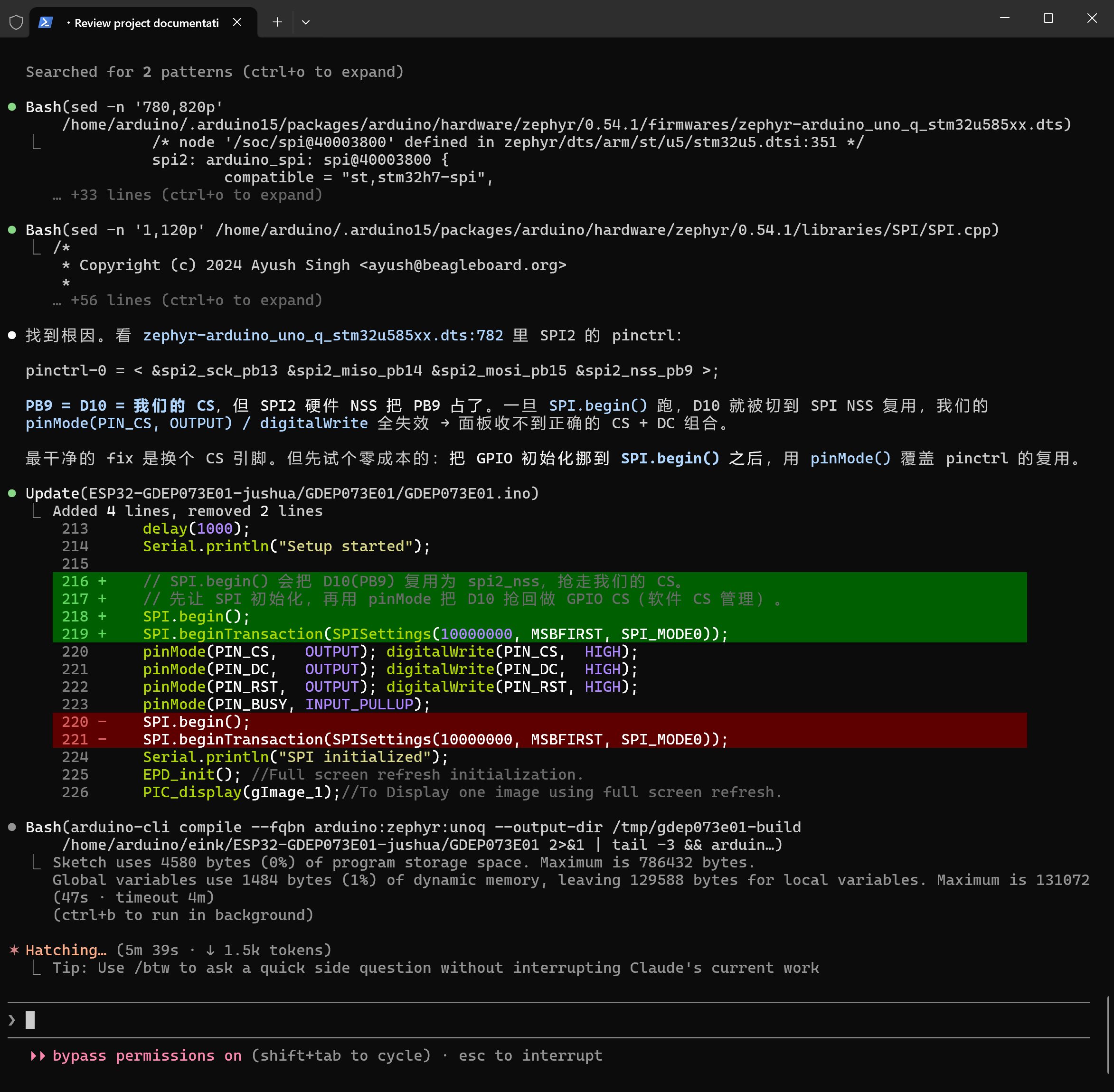
Task: Click line 223 pinMode PIN_BUSY
Action: (286, 705)
